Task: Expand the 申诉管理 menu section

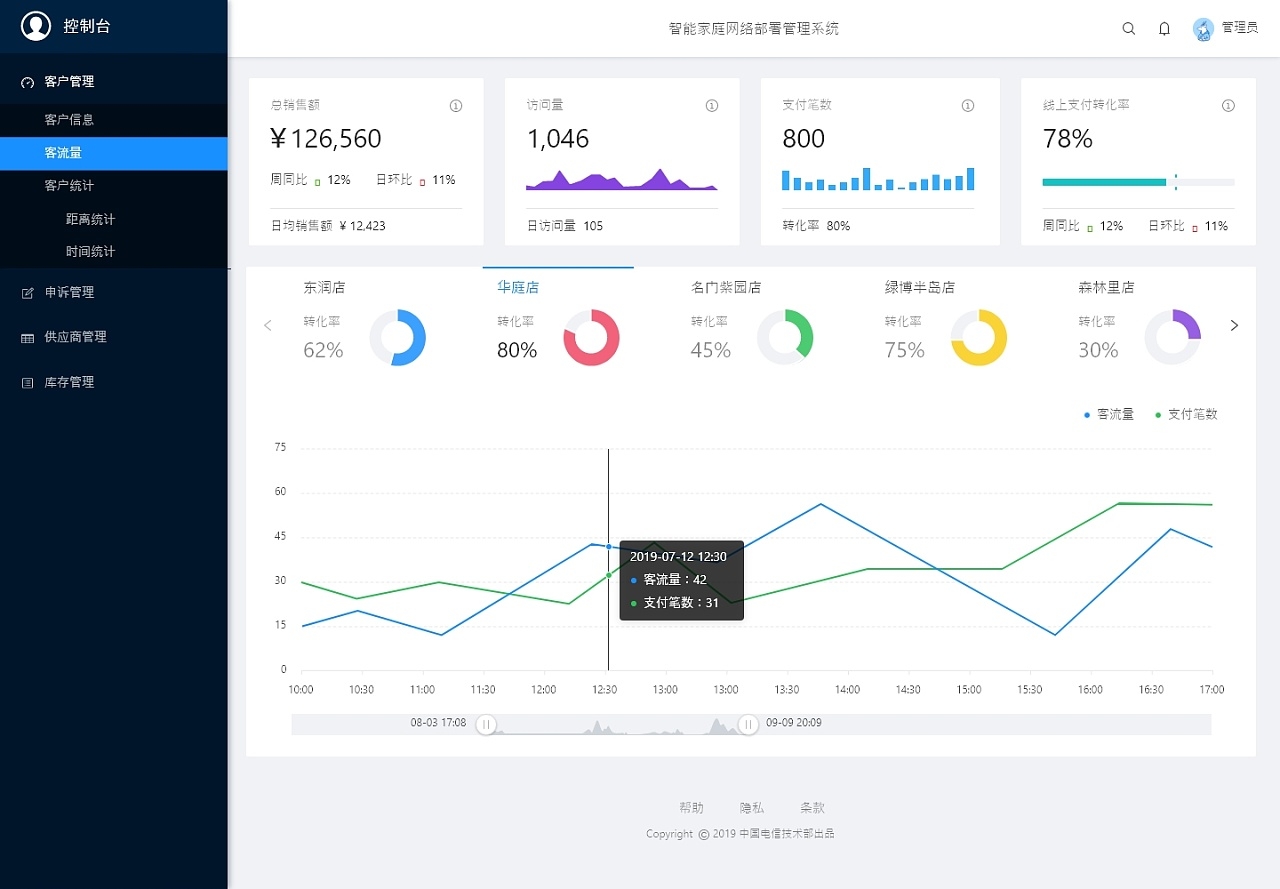Action: [x=114, y=293]
